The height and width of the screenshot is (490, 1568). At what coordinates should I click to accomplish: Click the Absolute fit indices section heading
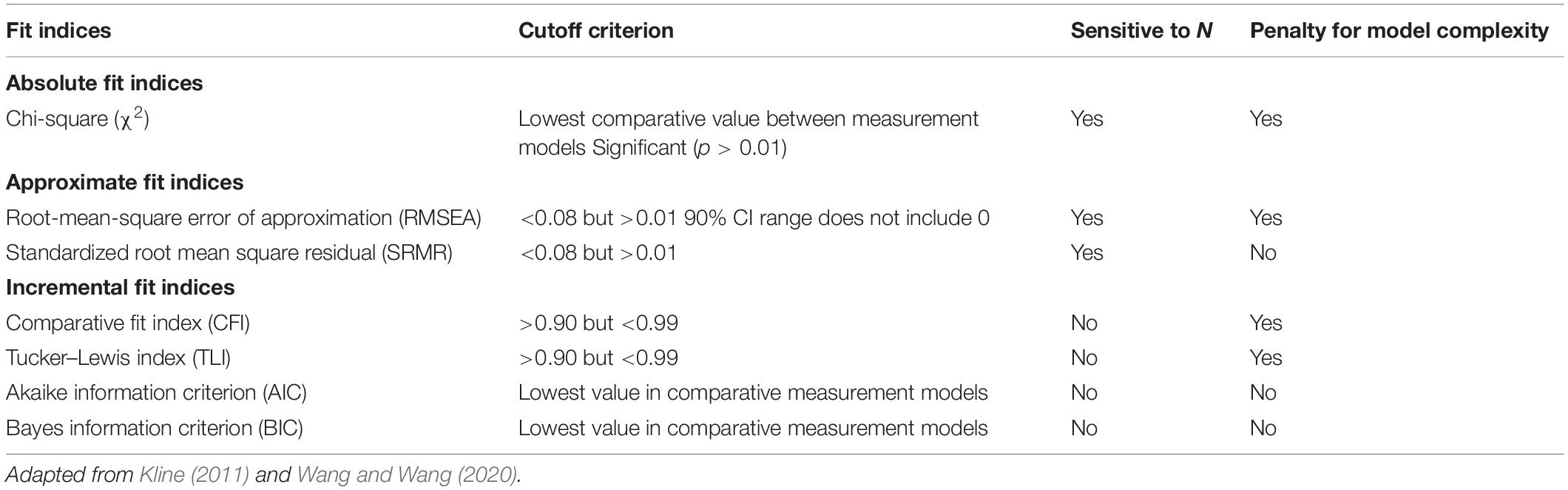click(x=104, y=83)
